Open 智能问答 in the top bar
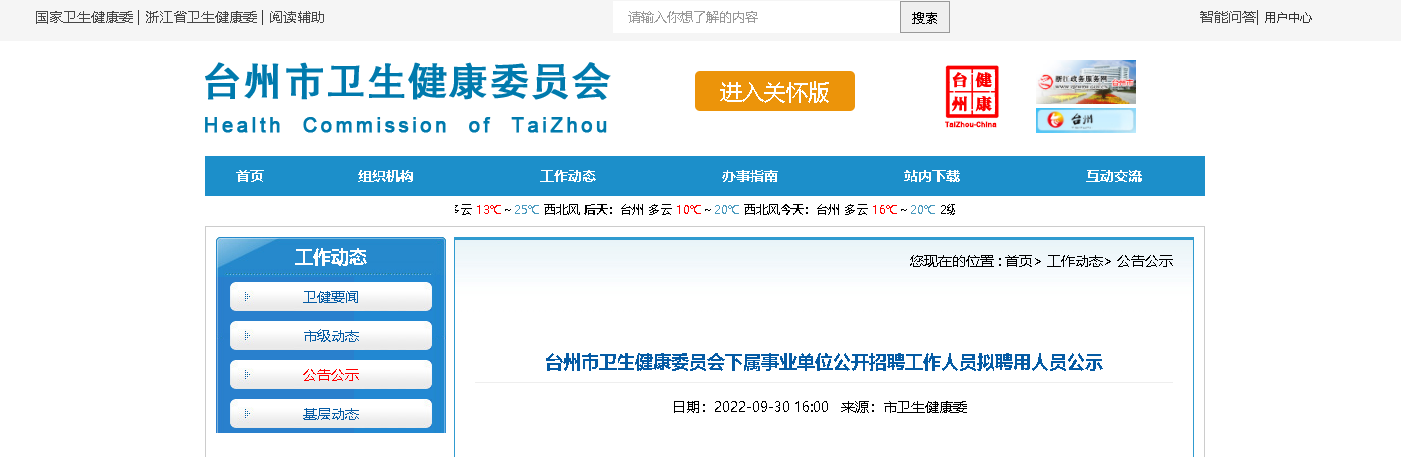 [x=1227, y=17]
